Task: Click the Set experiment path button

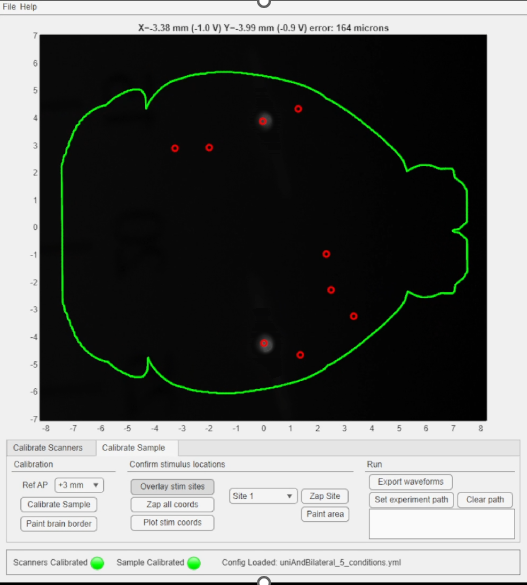Action: 411,500
